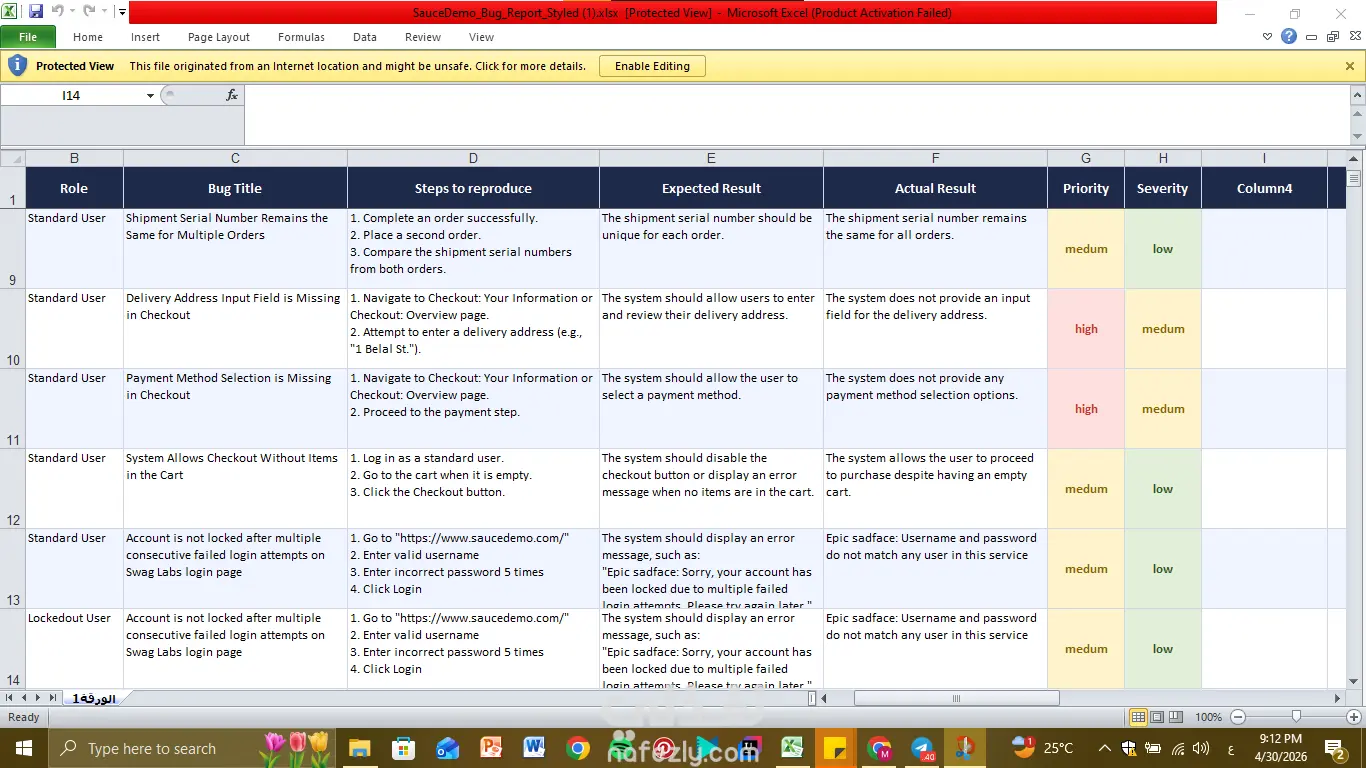Click the zoom out minus button
This screenshot has height=768, width=1366.
1238,717
